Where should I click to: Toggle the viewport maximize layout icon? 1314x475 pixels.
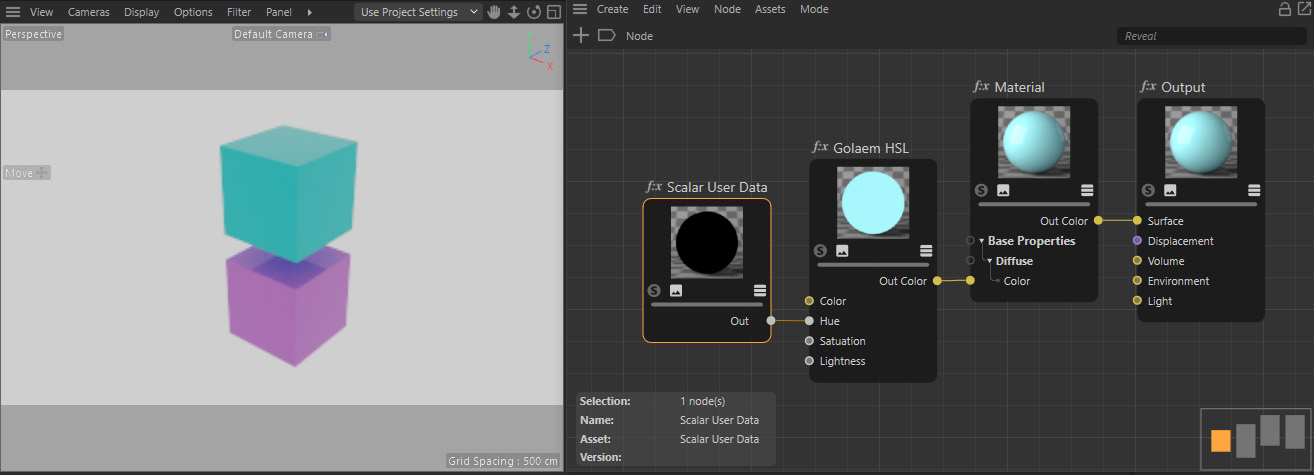pos(553,12)
